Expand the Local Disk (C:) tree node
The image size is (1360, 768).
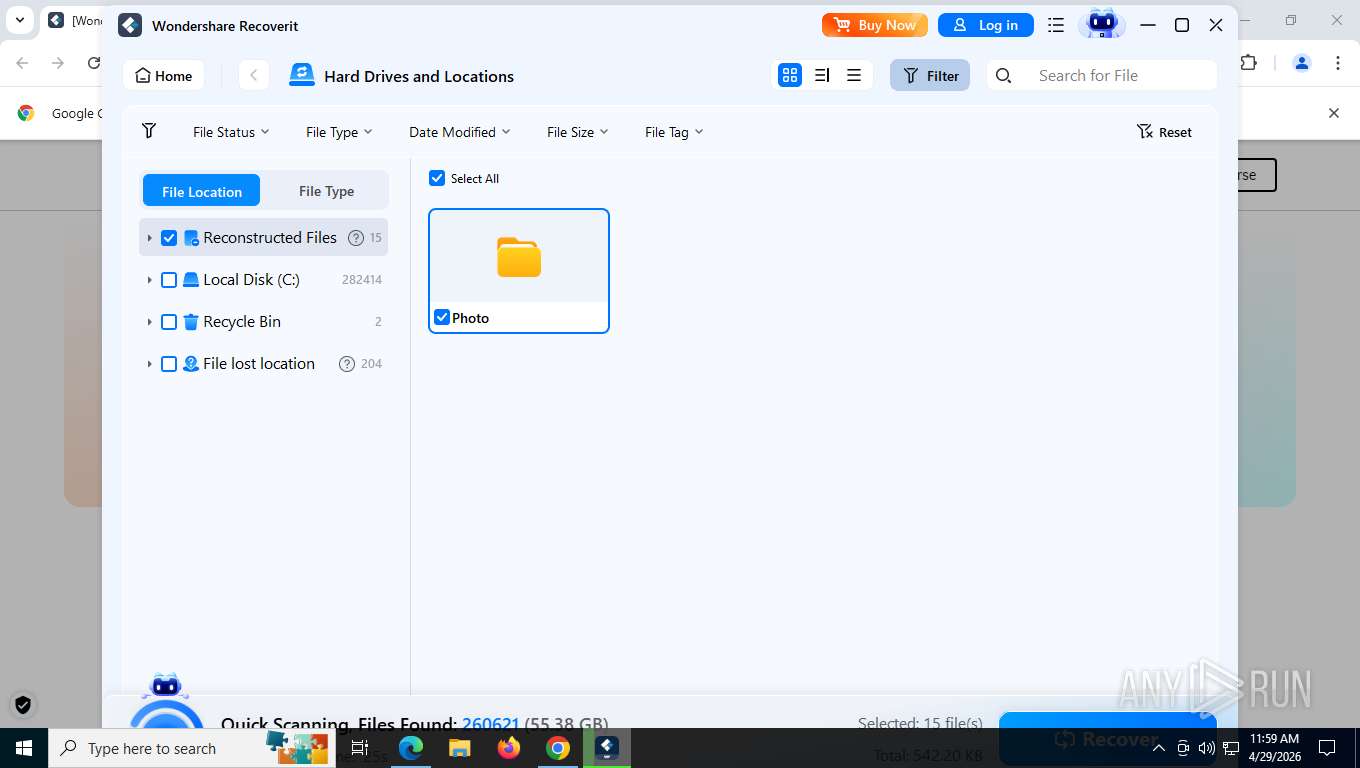(x=149, y=280)
